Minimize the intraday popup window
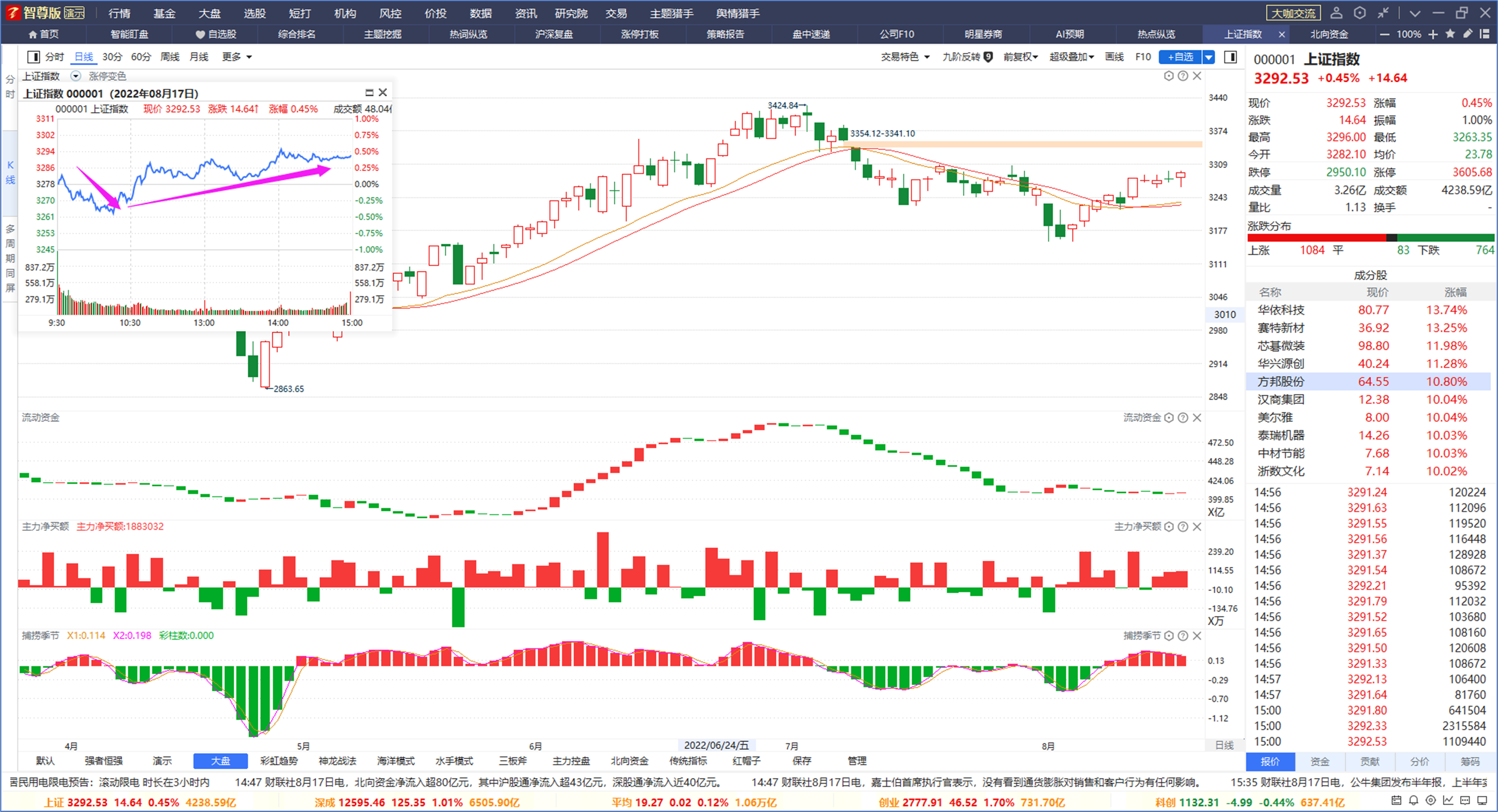This screenshot has height=812, width=1498. pos(369,92)
